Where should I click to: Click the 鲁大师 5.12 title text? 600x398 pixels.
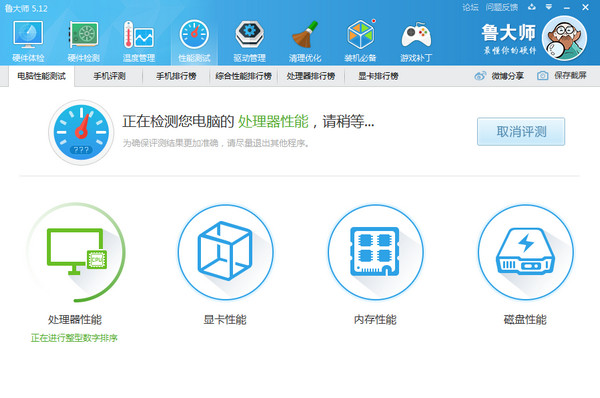pyautogui.click(x=26, y=8)
